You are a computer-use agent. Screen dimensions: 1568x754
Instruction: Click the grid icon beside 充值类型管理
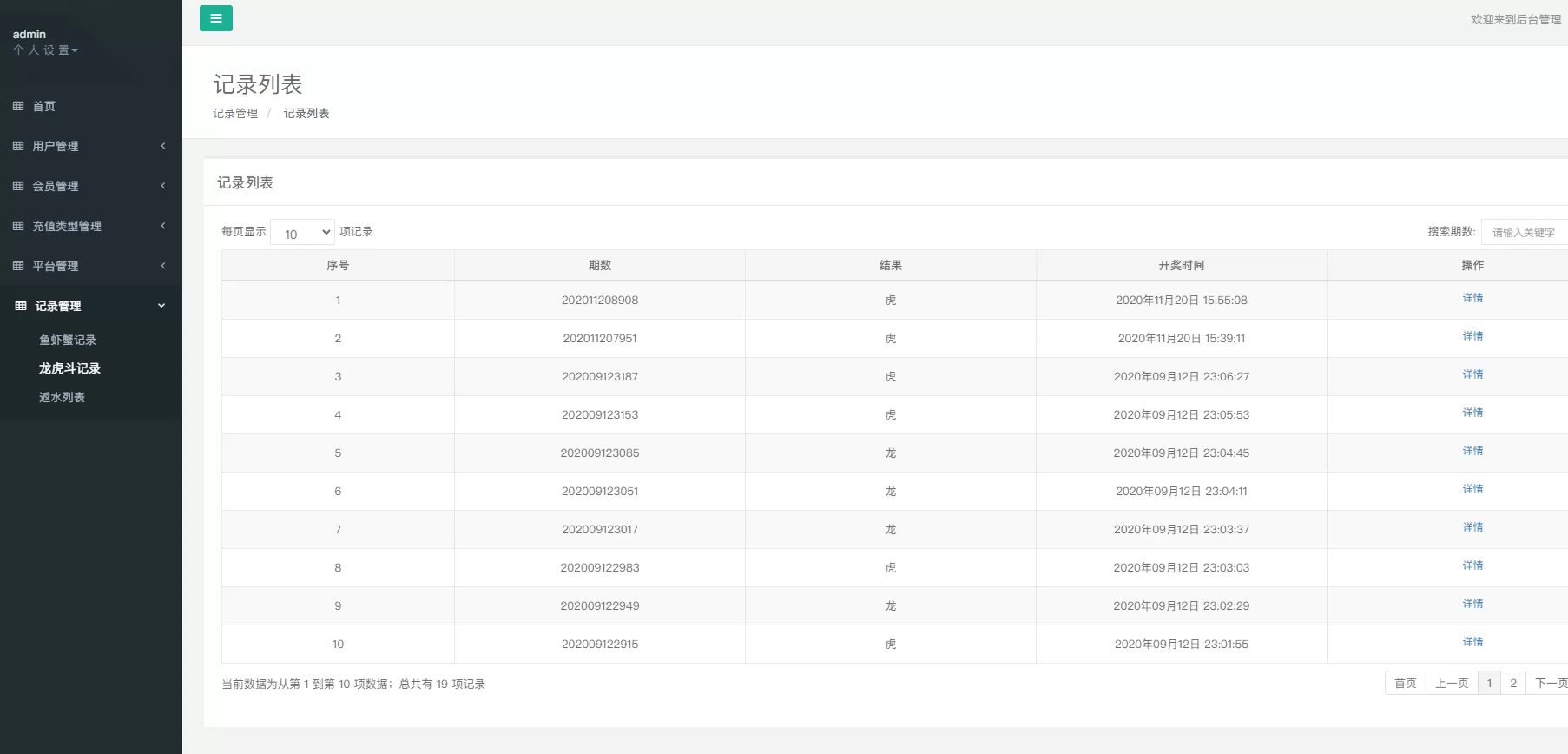point(18,226)
